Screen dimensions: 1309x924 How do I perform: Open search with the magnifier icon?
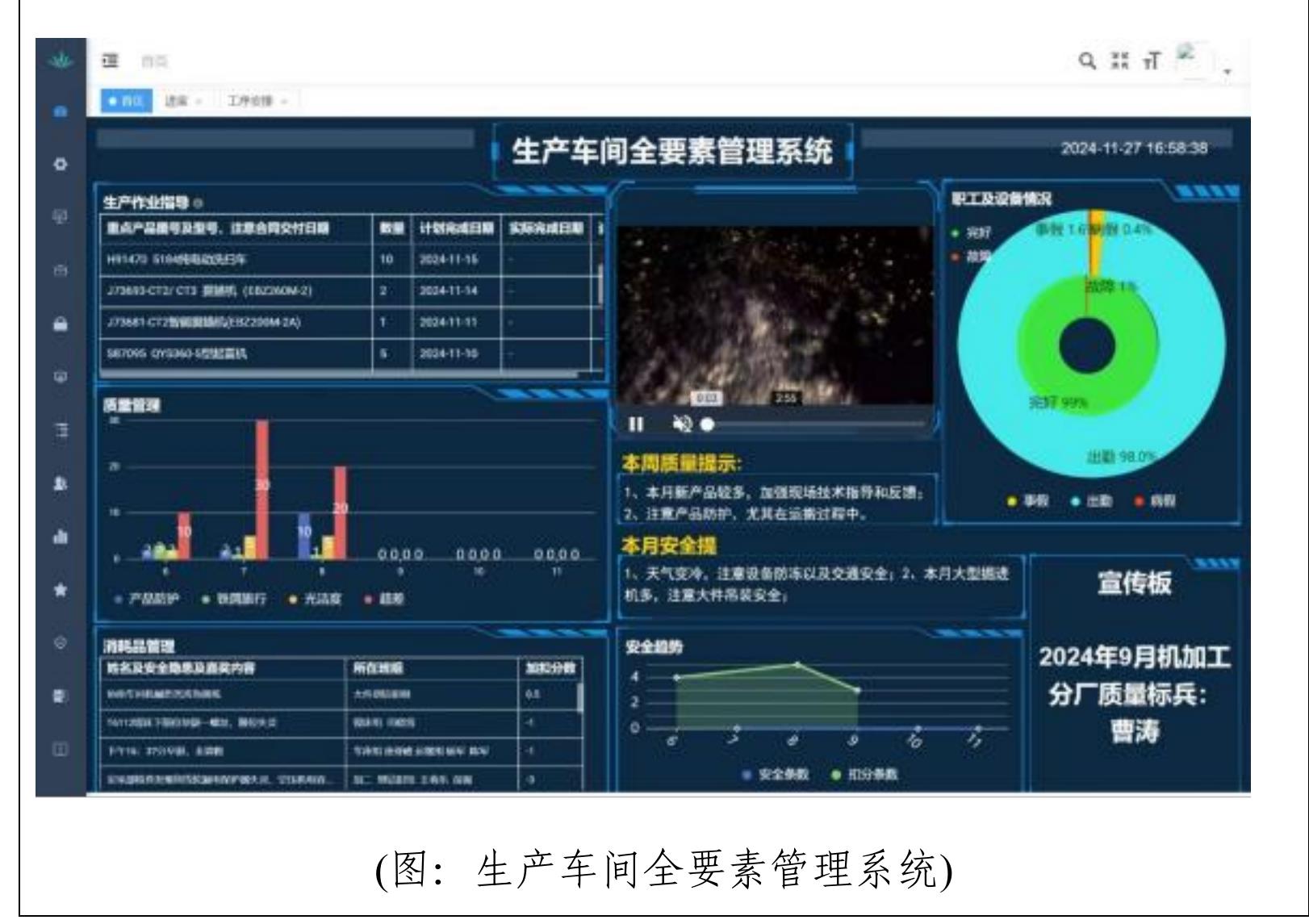click(1088, 61)
